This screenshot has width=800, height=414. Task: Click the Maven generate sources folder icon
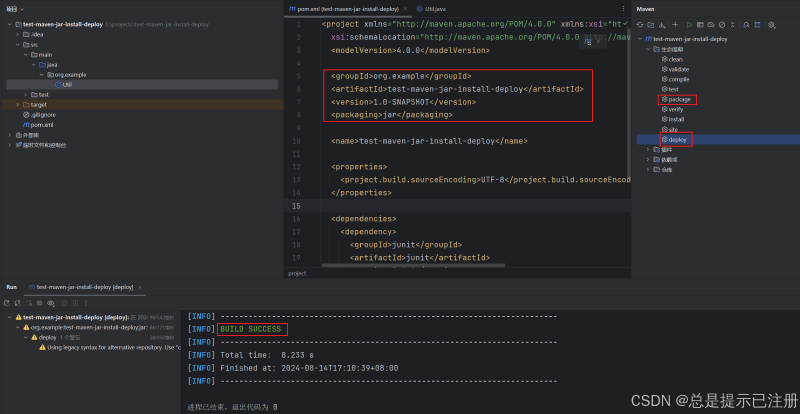[651, 25]
